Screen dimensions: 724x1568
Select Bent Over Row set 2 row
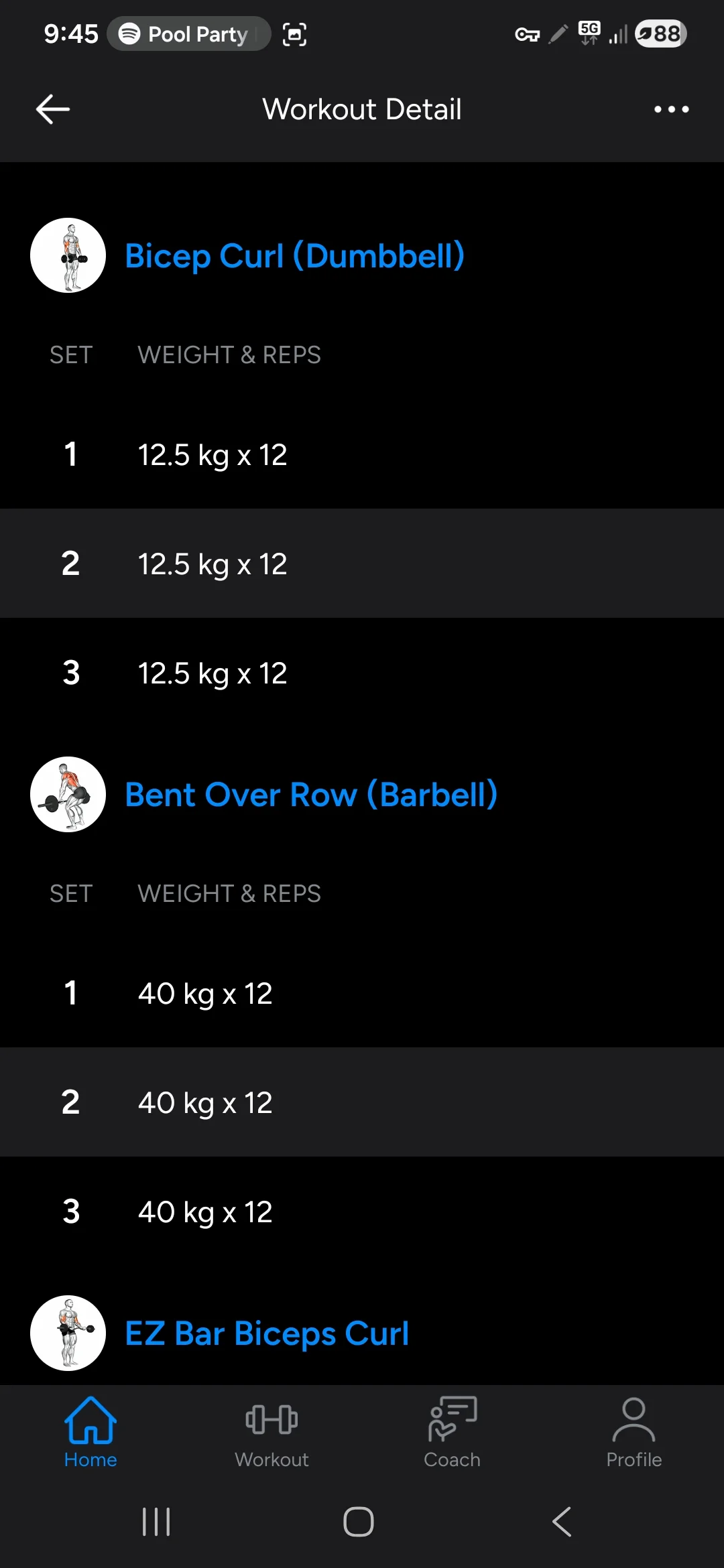[x=362, y=1102]
